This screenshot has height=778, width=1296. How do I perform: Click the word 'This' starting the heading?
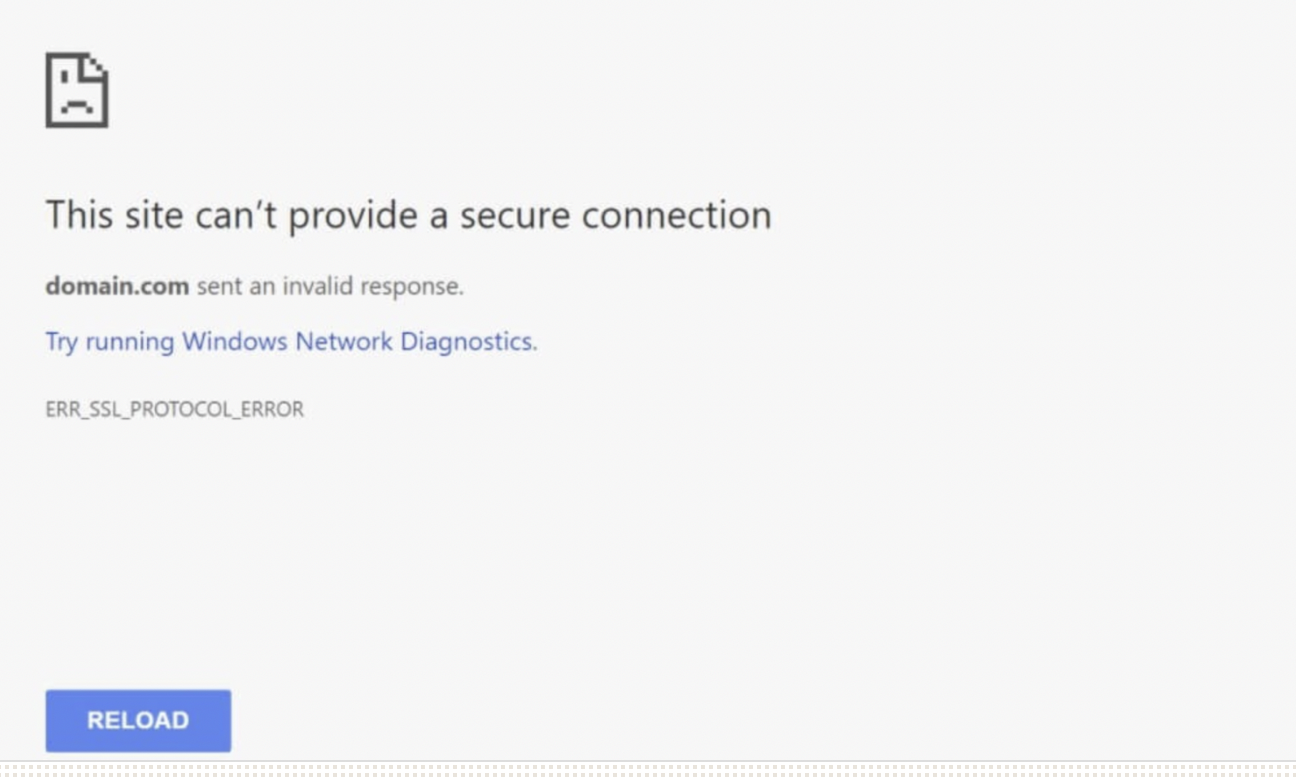[79, 215]
